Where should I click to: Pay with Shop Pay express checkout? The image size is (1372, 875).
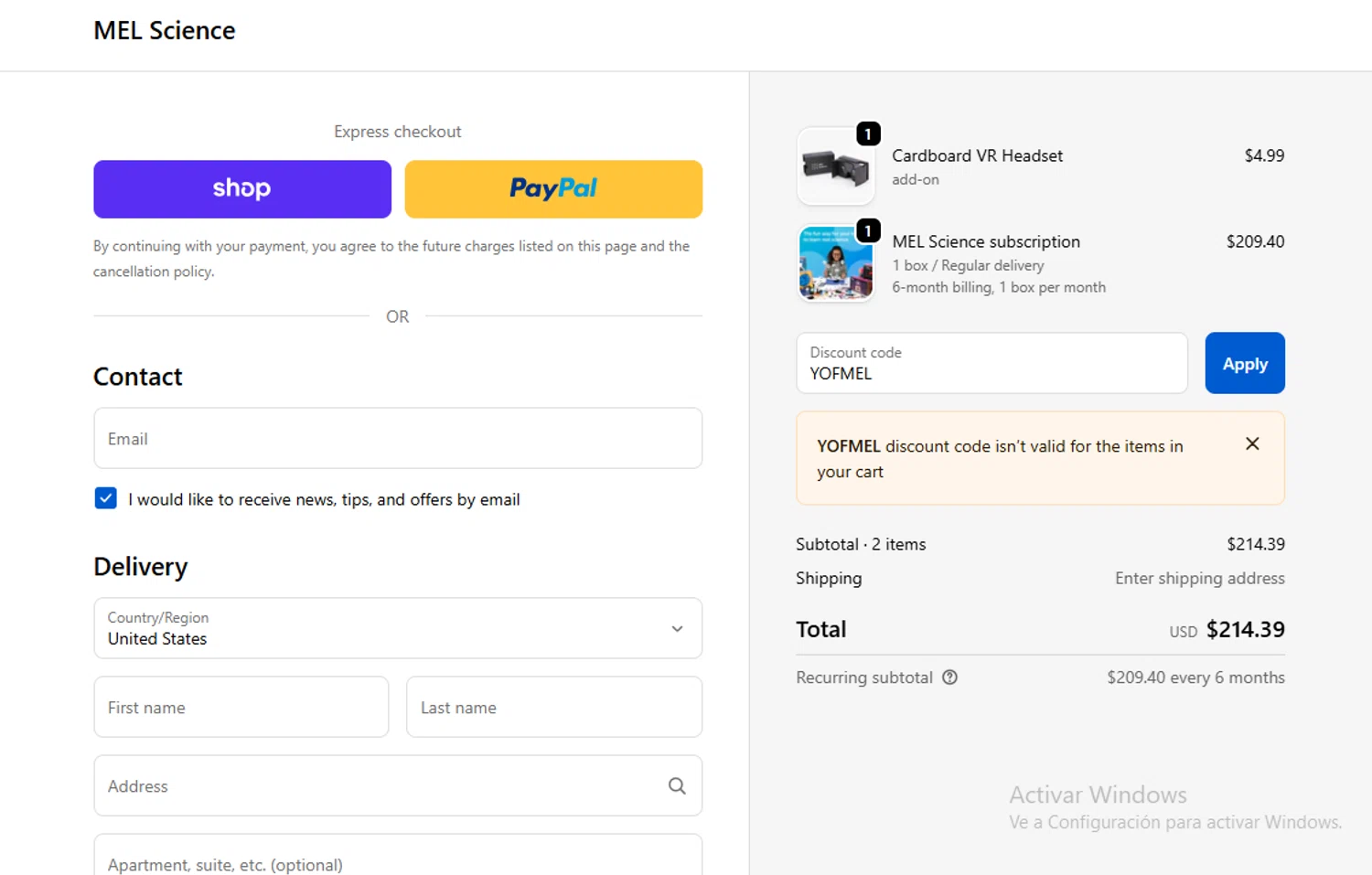[x=242, y=189]
